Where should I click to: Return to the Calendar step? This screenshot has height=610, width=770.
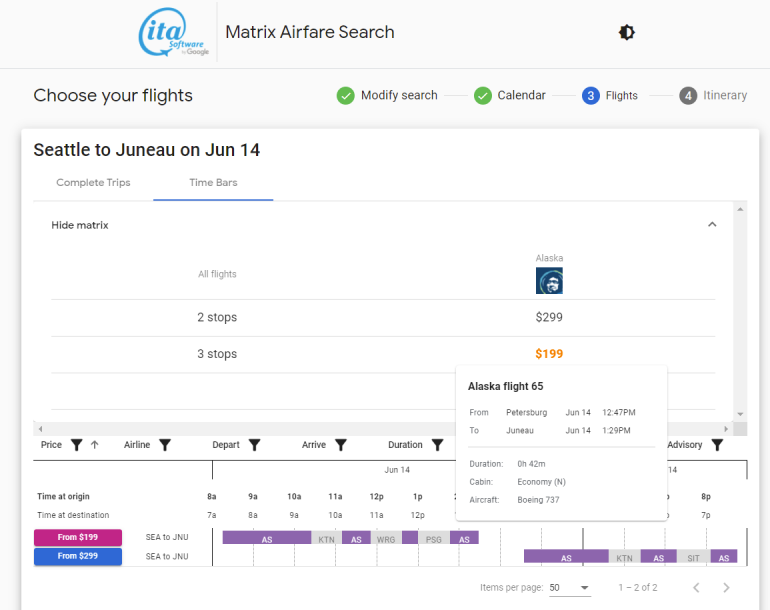click(x=510, y=96)
